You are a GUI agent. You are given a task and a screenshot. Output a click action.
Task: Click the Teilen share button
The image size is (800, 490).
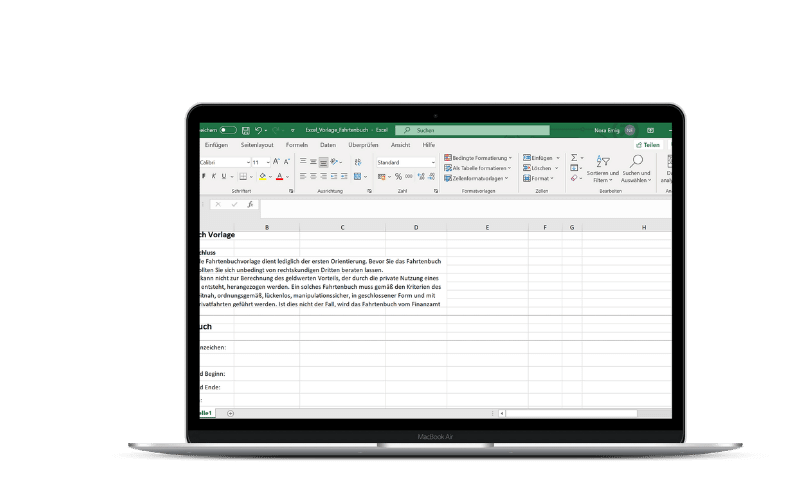coord(648,145)
